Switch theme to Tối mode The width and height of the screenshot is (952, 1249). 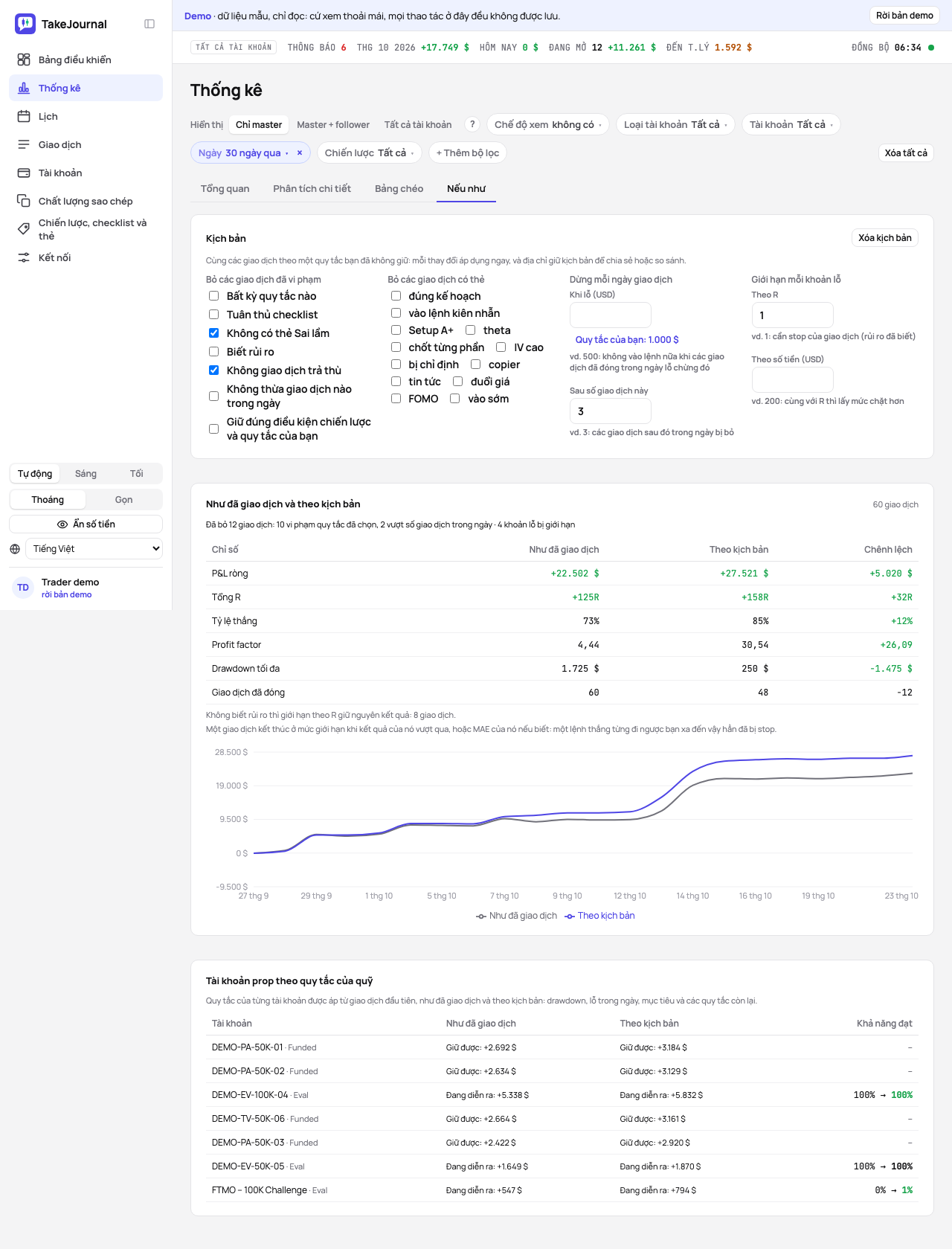[x=137, y=474]
